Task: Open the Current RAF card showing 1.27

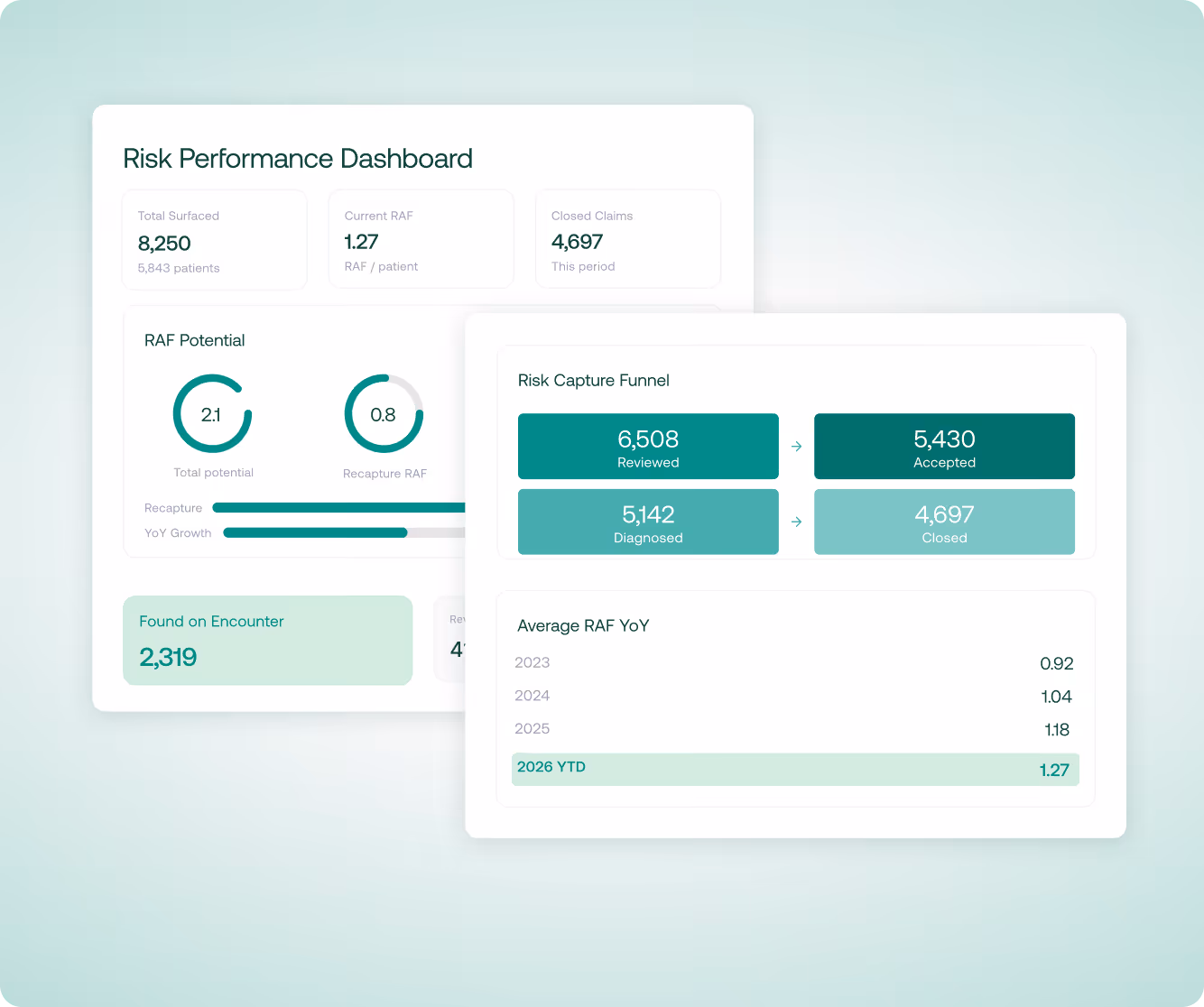Action: 421,239
